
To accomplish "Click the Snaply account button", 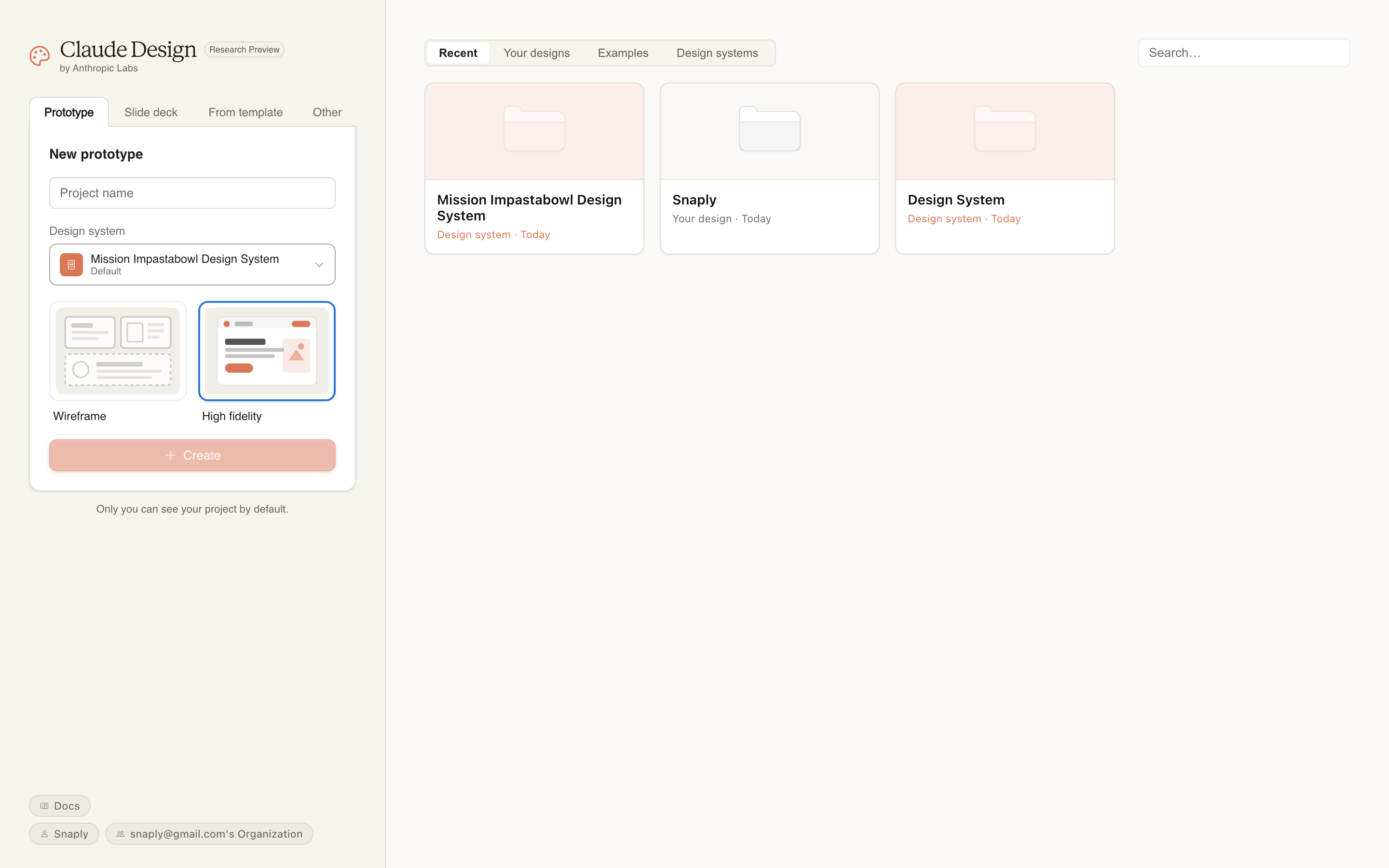I will pos(64,834).
